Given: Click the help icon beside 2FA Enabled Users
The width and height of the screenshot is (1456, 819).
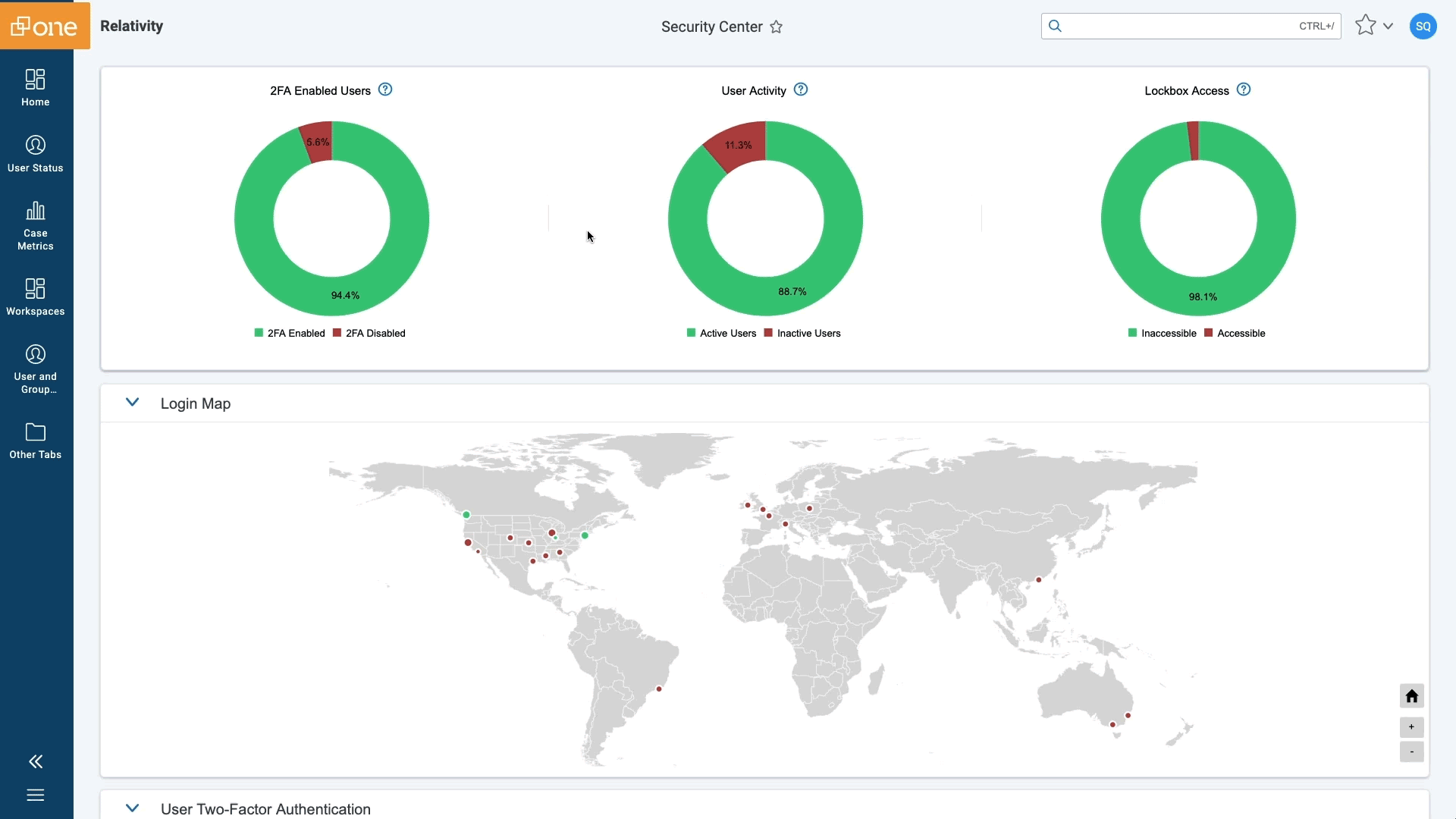Looking at the screenshot, I should pos(385,89).
